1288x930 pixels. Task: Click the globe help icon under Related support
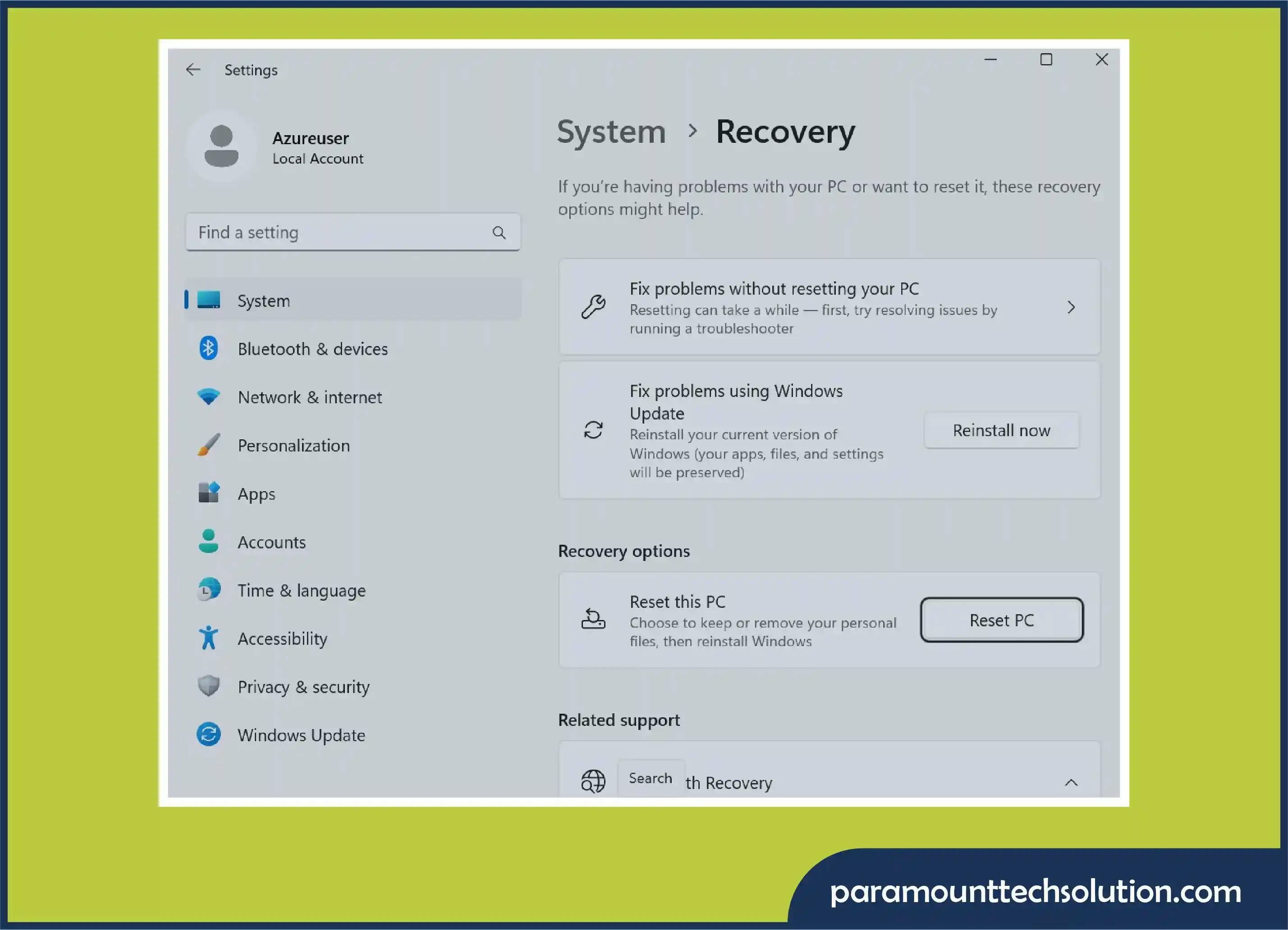coord(593,781)
